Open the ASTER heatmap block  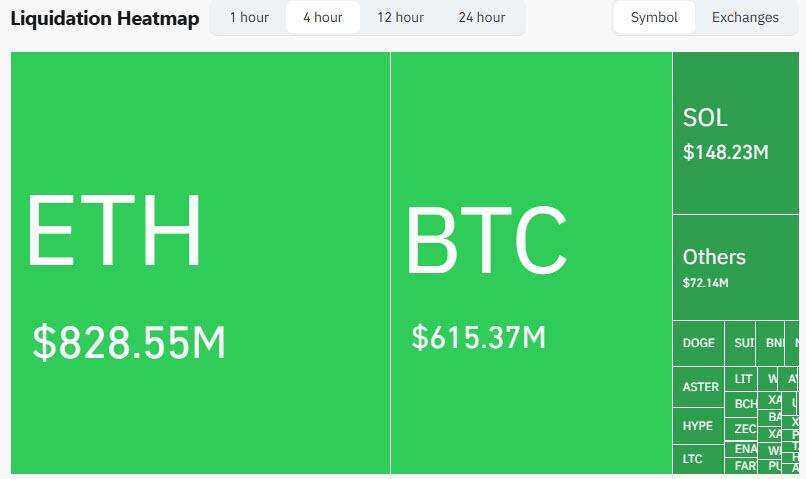pos(699,387)
